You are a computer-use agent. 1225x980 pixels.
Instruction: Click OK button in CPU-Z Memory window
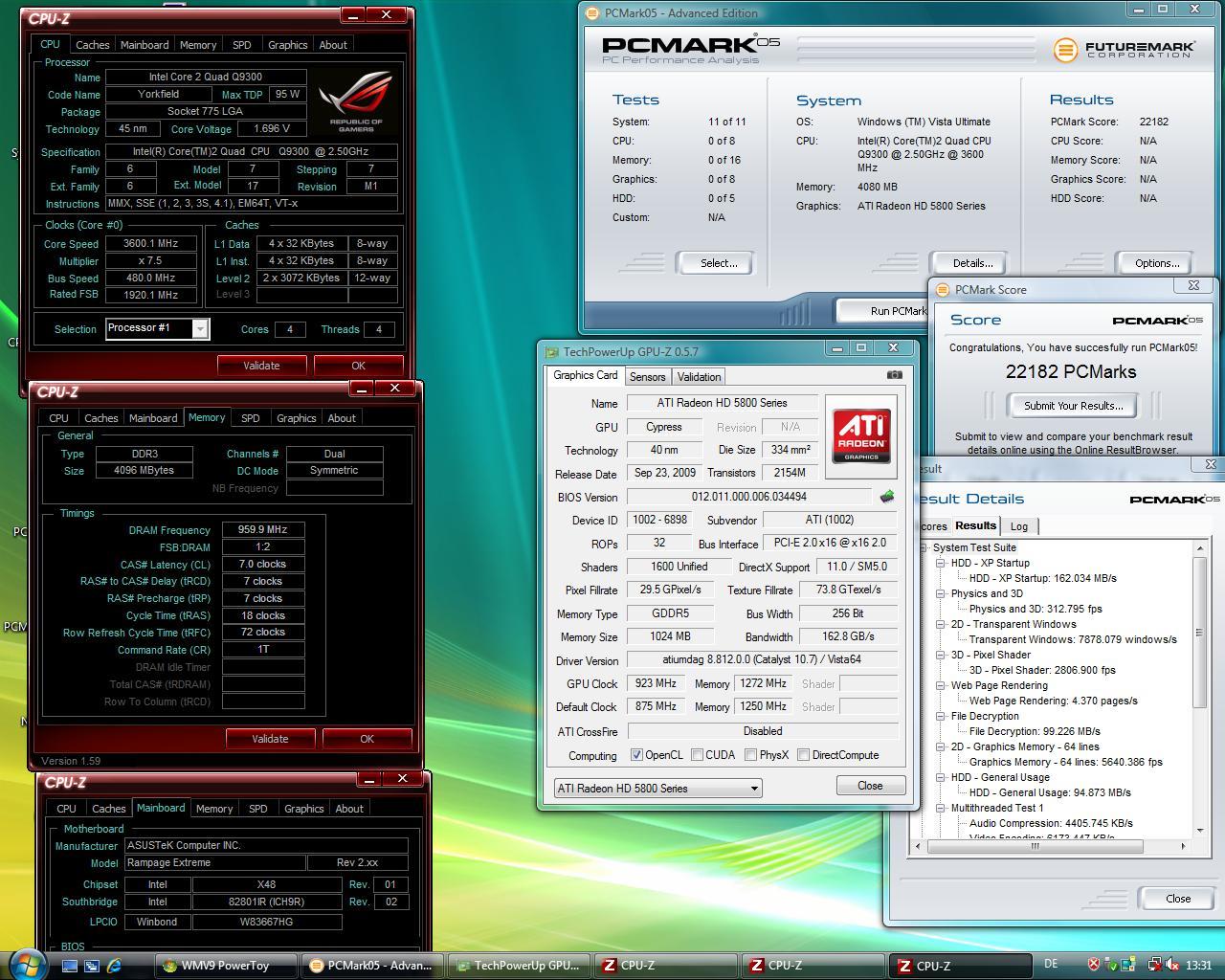[367, 739]
